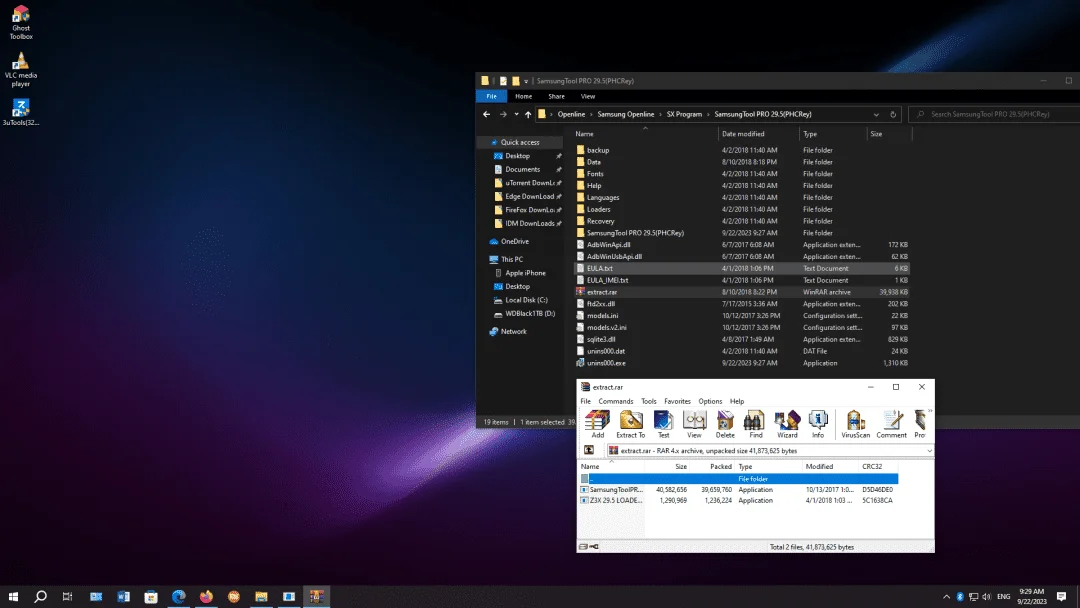The width and height of the screenshot is (1080, 608).
Task: Click the Search SamsungTool PRO search box
Action: (x=994, y=114)
